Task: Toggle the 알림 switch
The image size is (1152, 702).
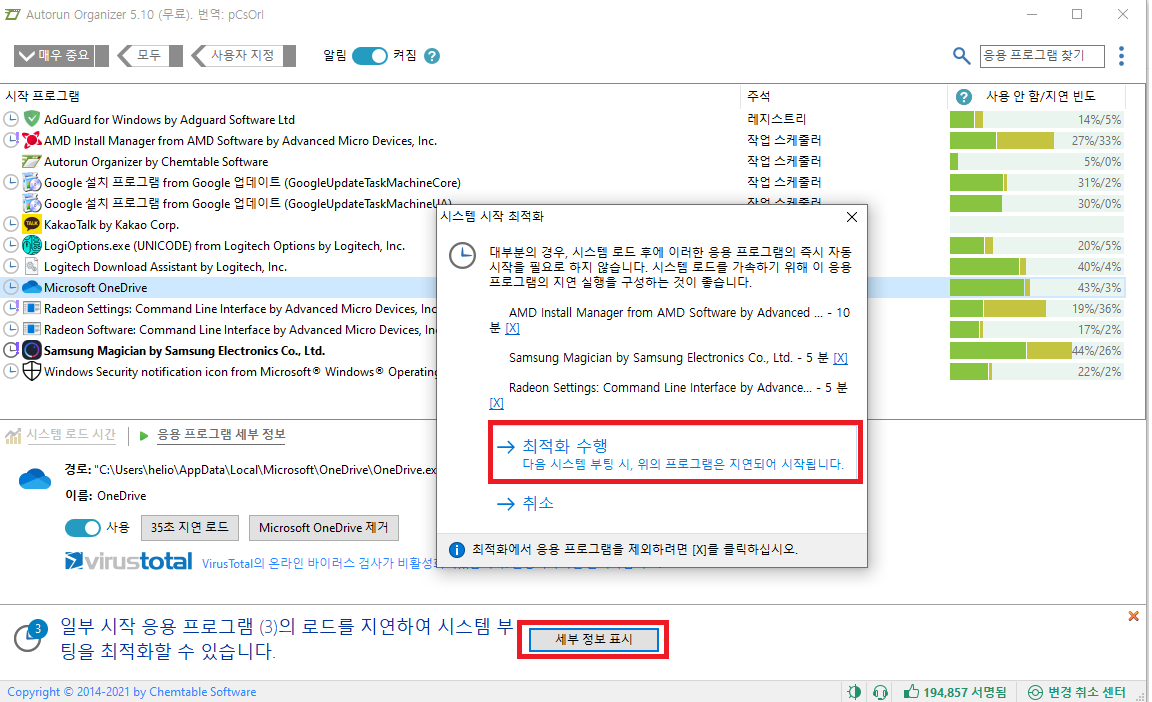Action: pyautogui.click(x=370, y=56)
